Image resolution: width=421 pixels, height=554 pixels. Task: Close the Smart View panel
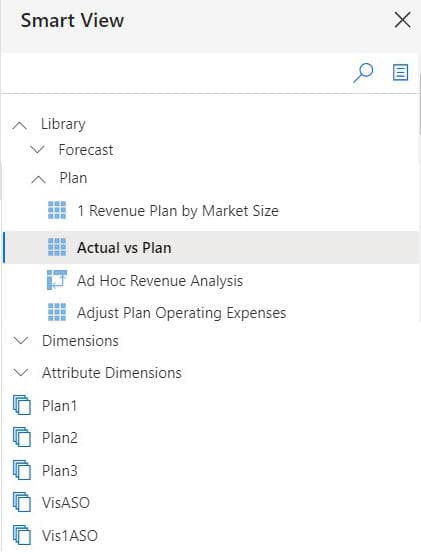[402, 20]
